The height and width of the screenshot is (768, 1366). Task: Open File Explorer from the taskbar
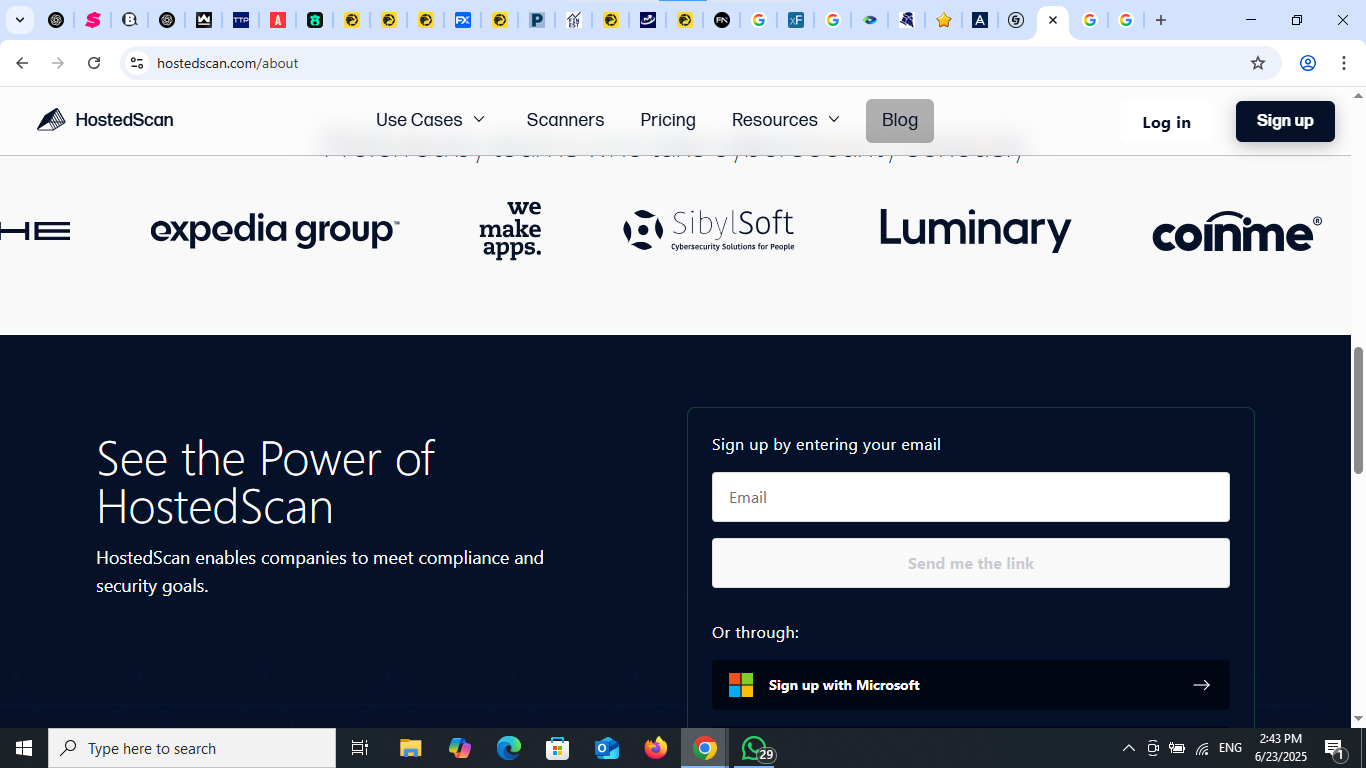pyautogui.click(x=411, y=748)
